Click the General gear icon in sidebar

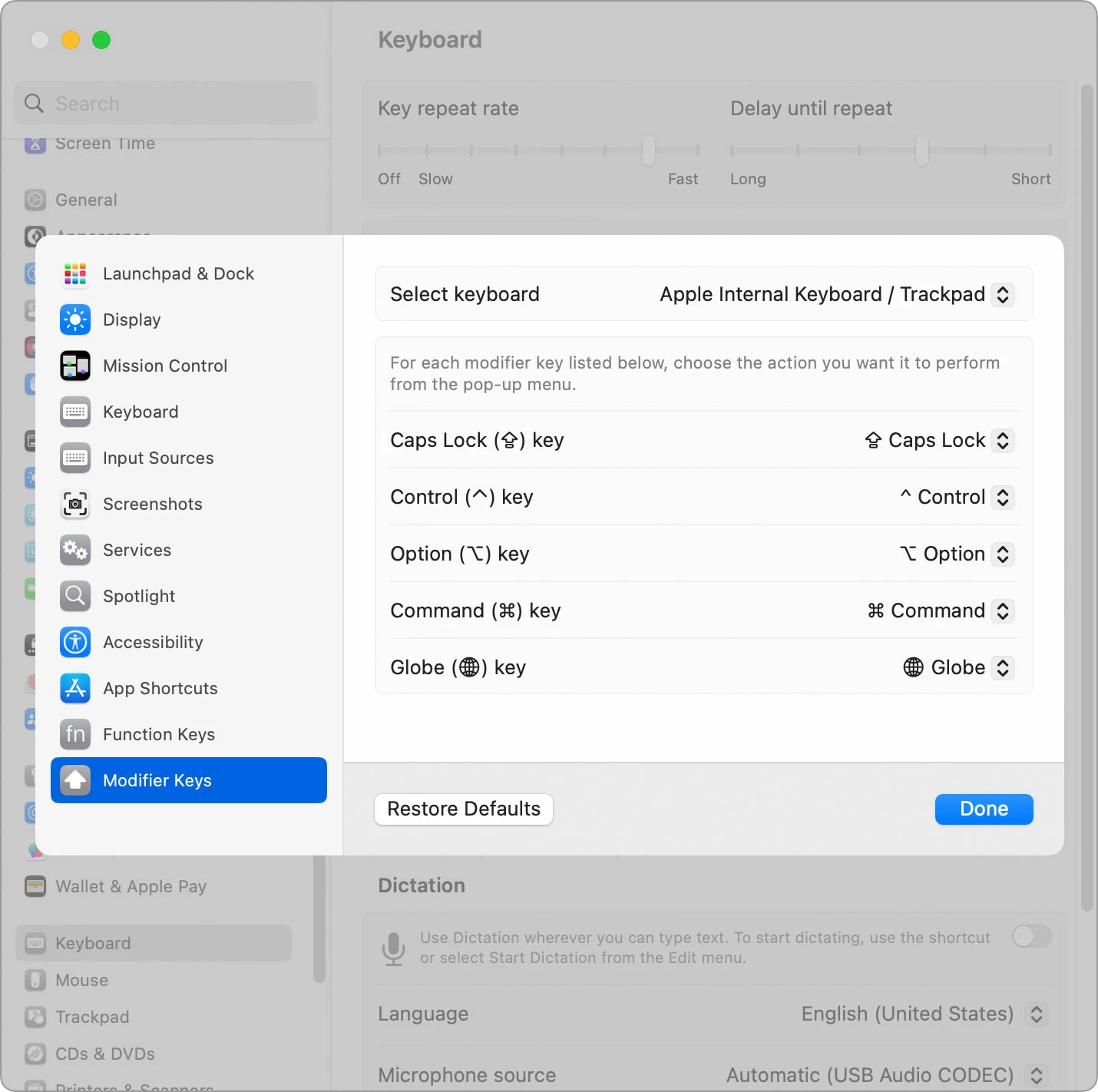click(35, 200)
